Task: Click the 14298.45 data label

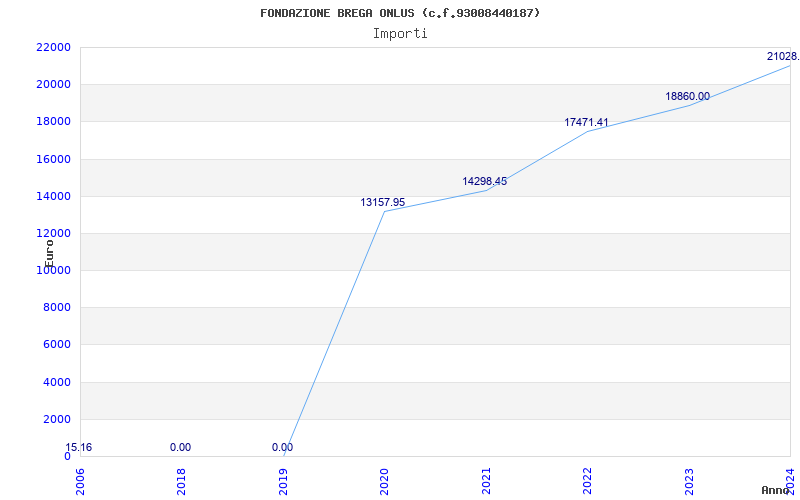Action: pyautogui.click(x=485, y=182)
